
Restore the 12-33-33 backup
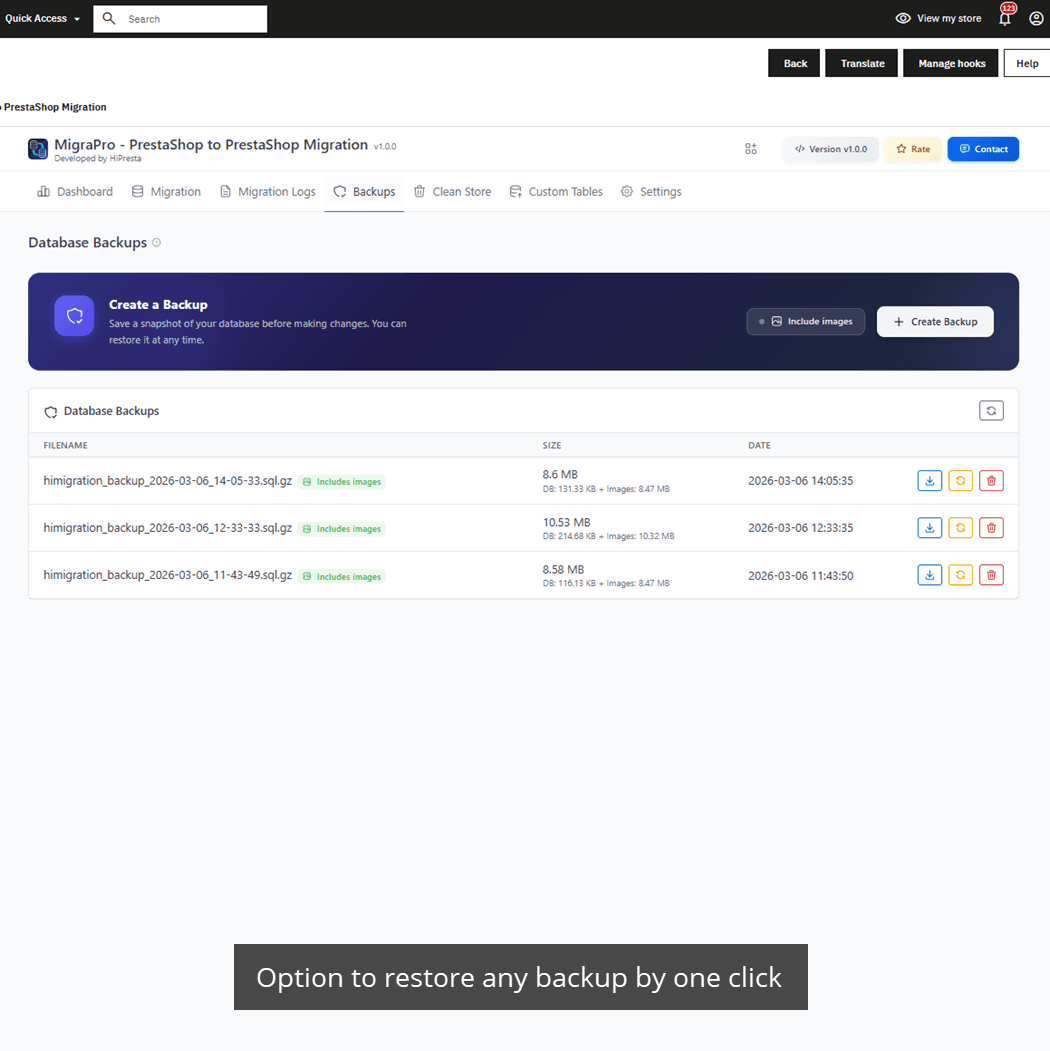point(960,528)
